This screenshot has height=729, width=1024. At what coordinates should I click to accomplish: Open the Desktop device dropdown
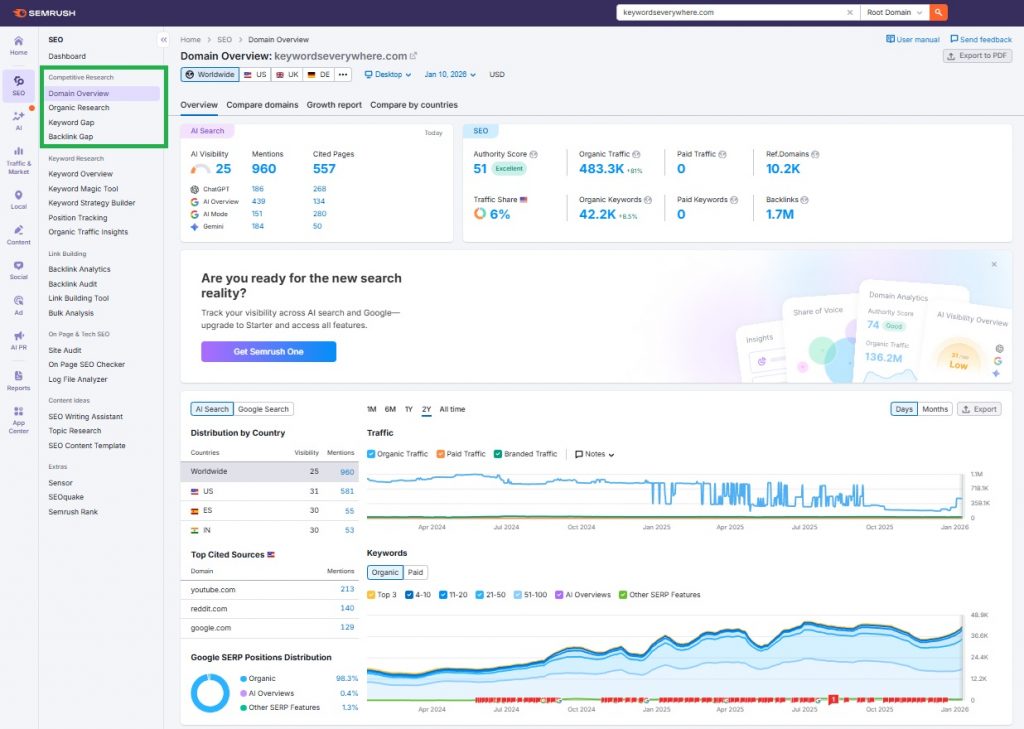pos(388,74)
